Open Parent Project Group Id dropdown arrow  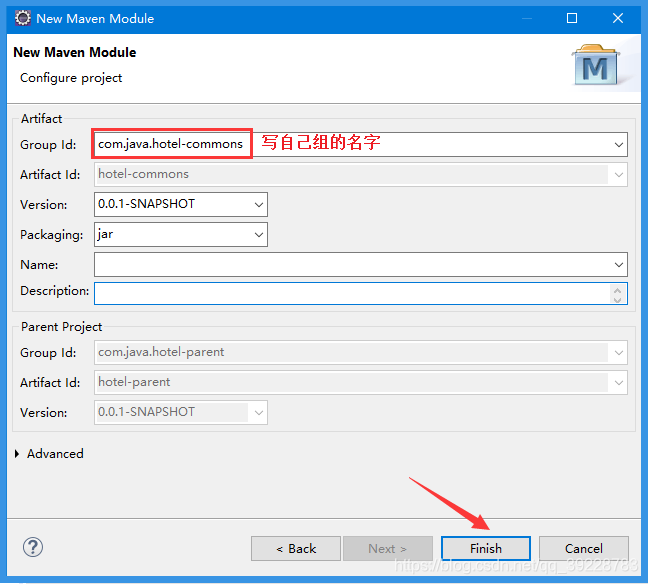tap(619, 353)
